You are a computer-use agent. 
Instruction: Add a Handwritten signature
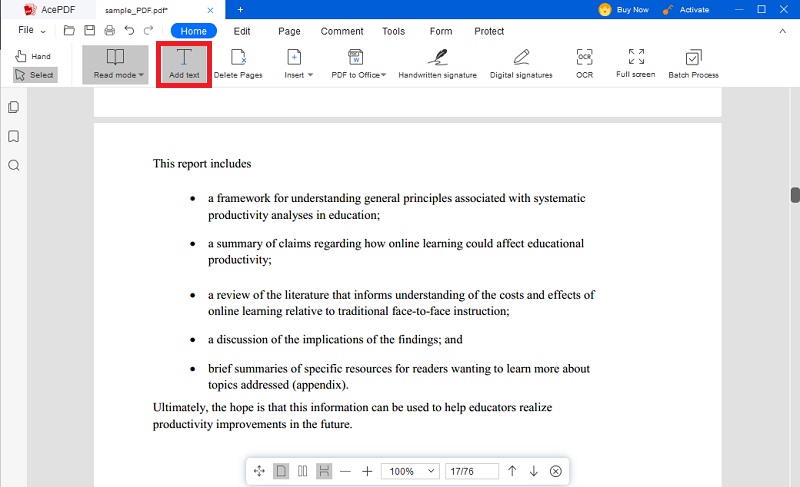coord(438,64)
